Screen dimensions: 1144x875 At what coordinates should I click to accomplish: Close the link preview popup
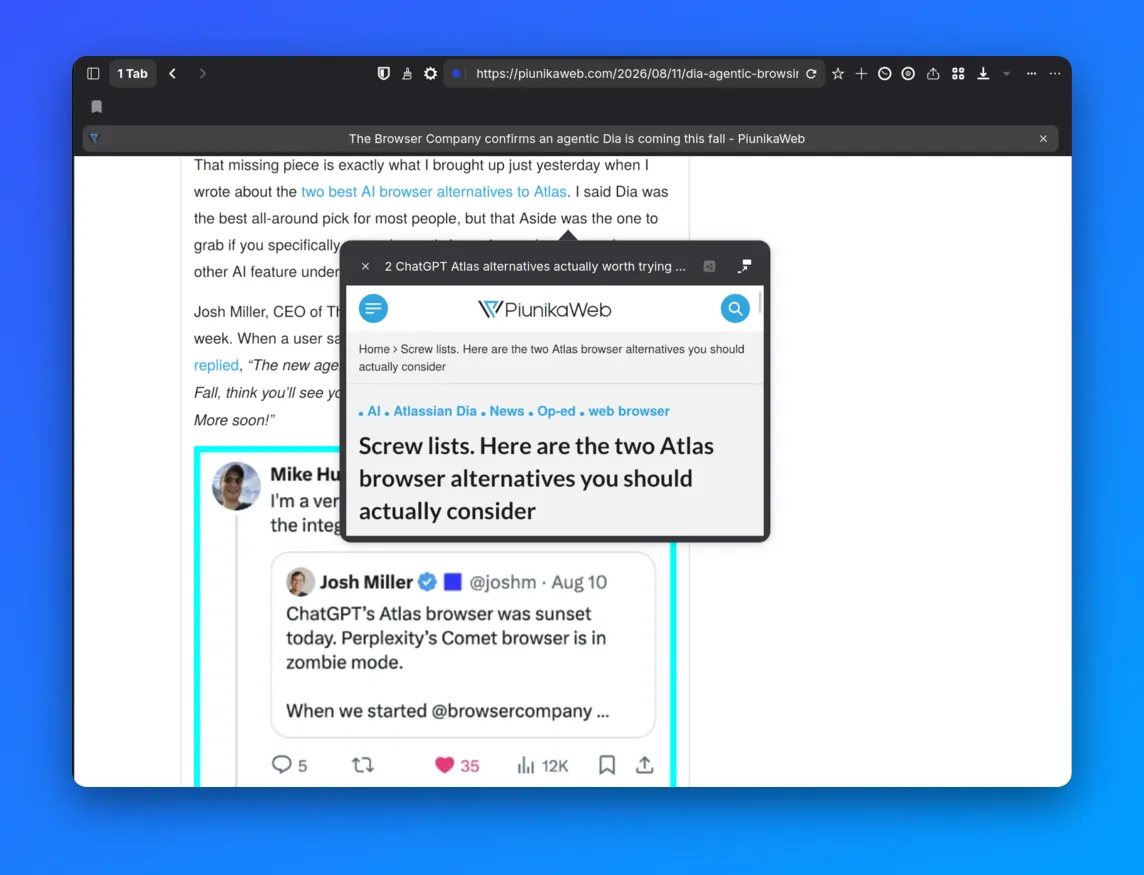click(x=366, y=266)
